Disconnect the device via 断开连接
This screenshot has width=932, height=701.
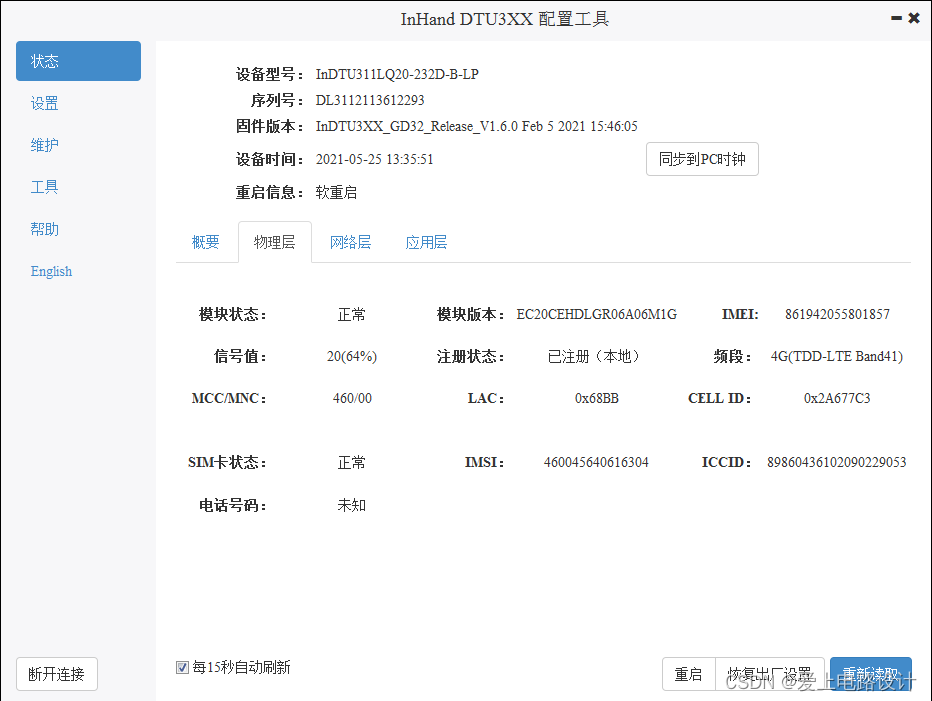[56, 673]
